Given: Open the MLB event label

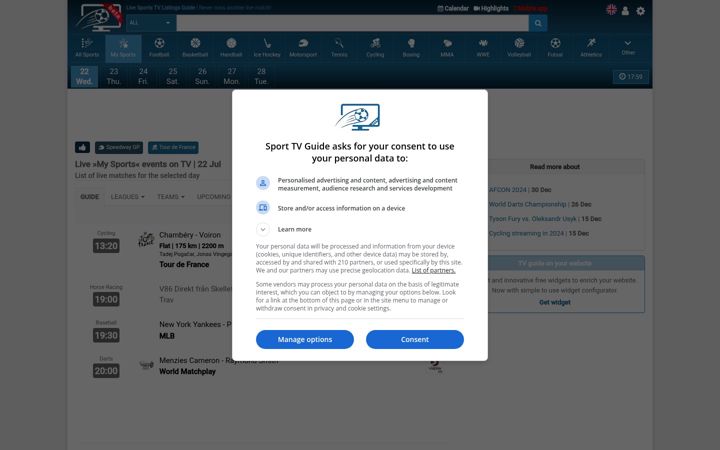Looking at the screenshot, I should coord(167,336).
